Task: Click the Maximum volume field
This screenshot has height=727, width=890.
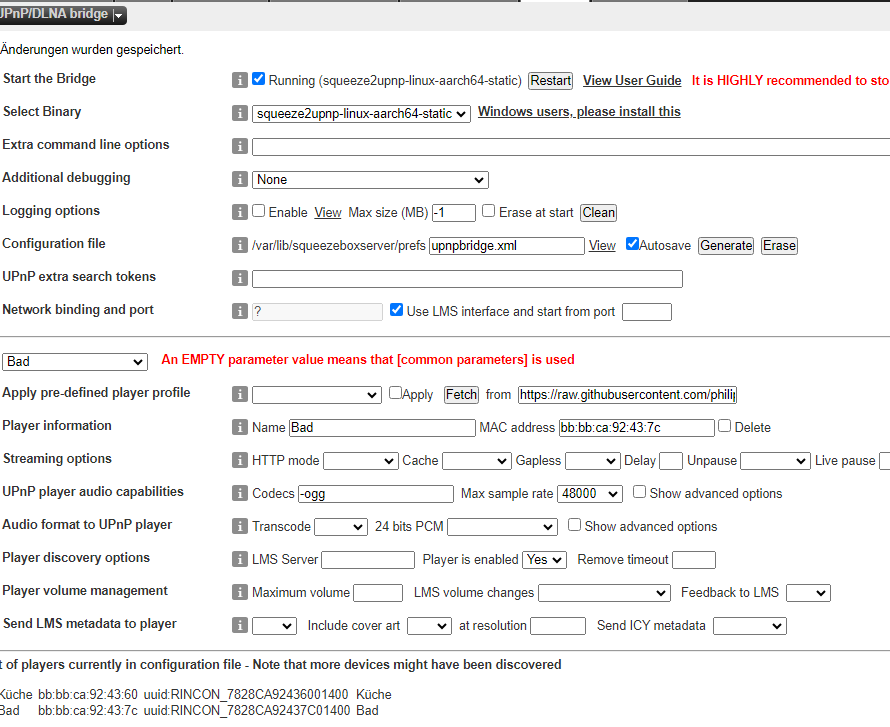Action: click(378, 592)
